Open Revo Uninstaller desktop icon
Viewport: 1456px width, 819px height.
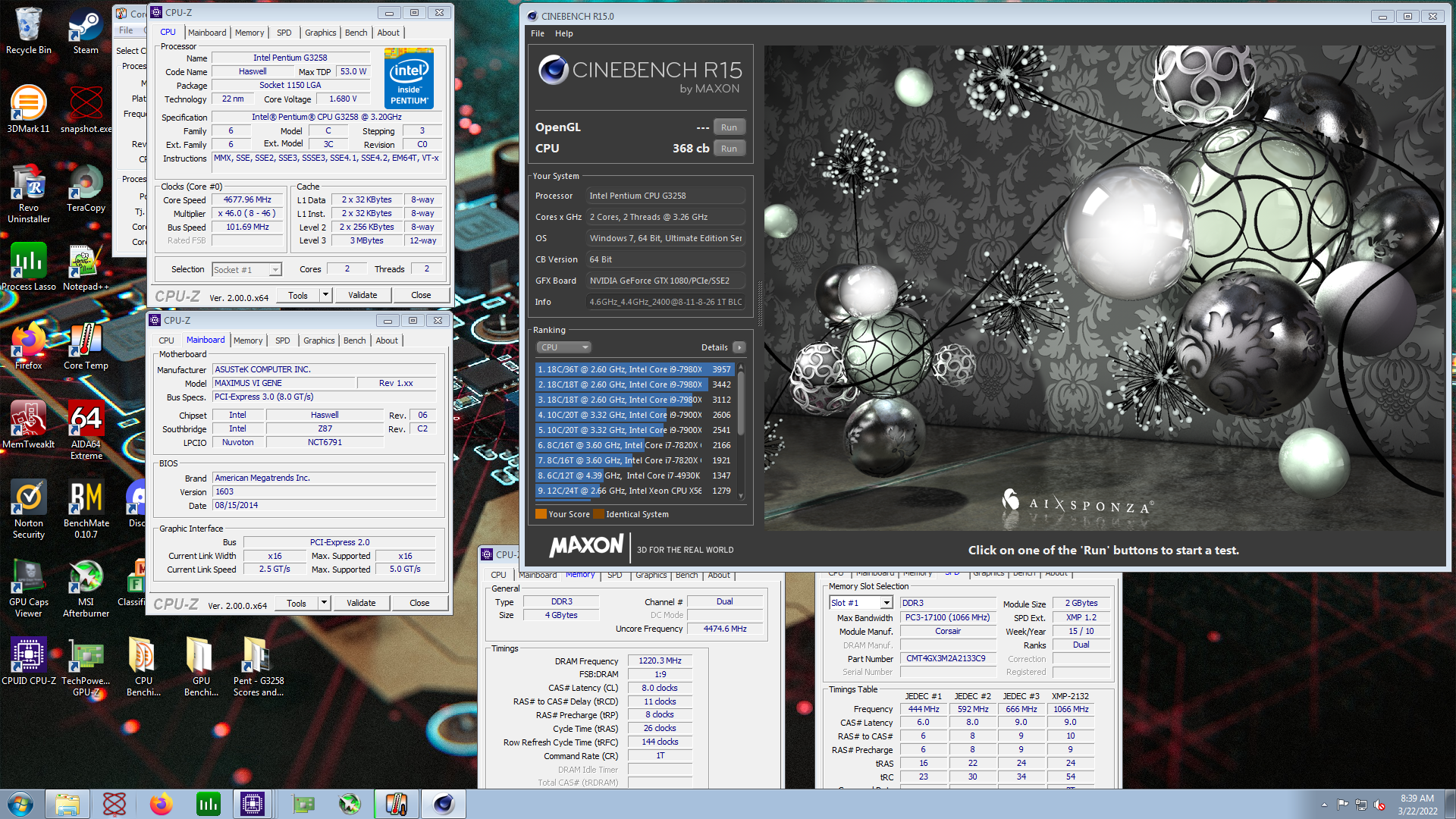29,193
